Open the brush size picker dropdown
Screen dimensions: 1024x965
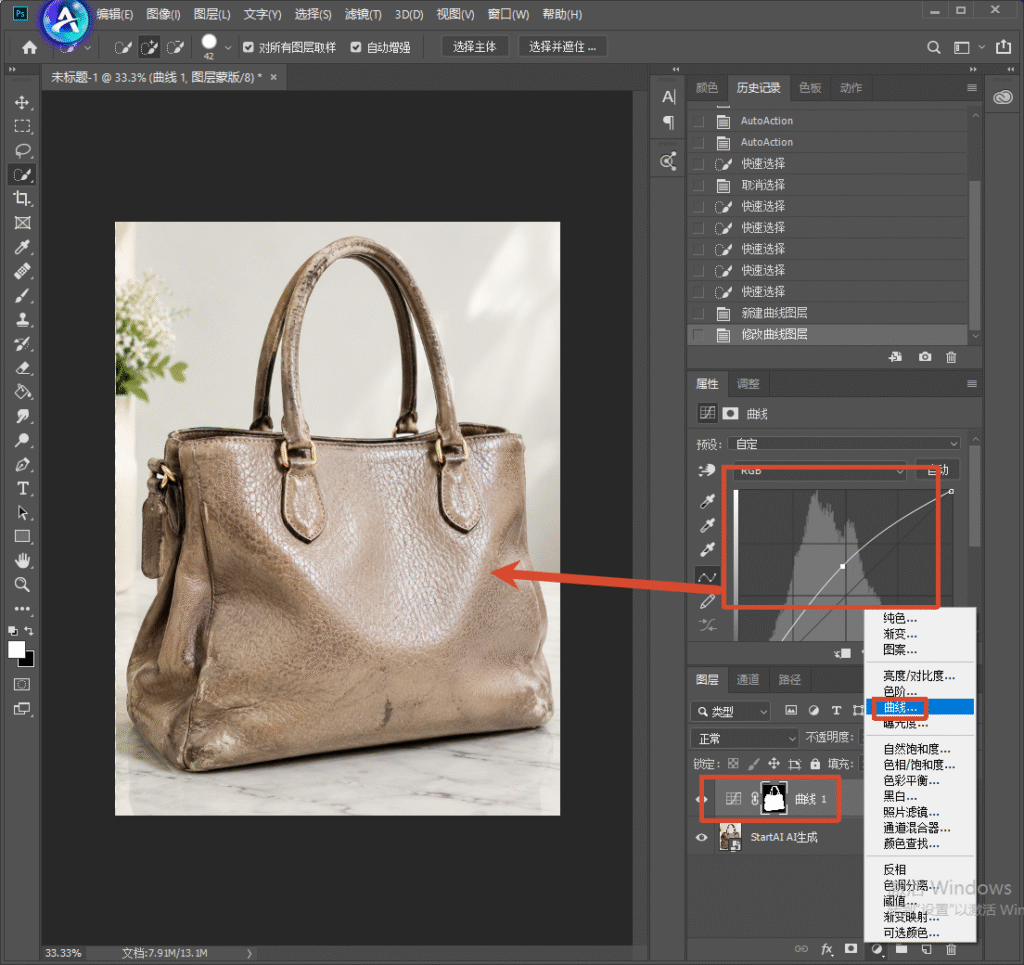click(x=228, y=48)
